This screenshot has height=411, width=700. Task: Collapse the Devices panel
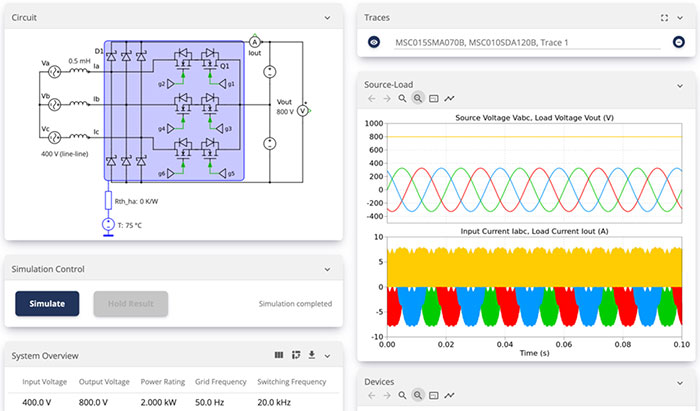[679, 381]
